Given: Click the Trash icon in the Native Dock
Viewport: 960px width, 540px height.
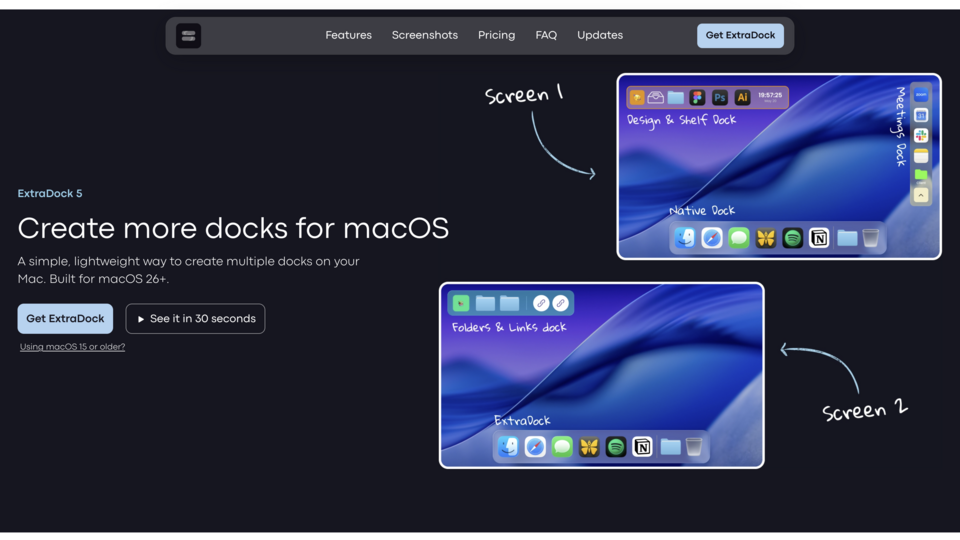Looking at the screenshot, I should tap(871, 238).
